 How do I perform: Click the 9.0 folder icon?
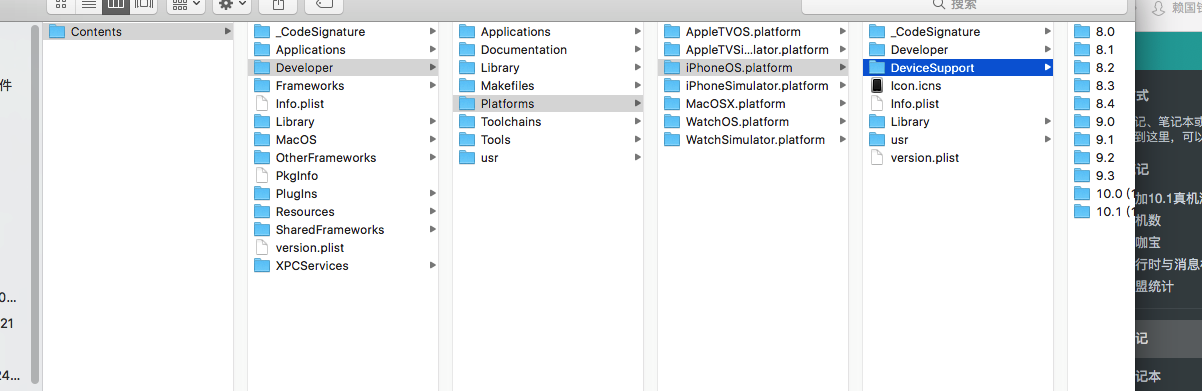pyautogui.click(x=1082, y=122)
